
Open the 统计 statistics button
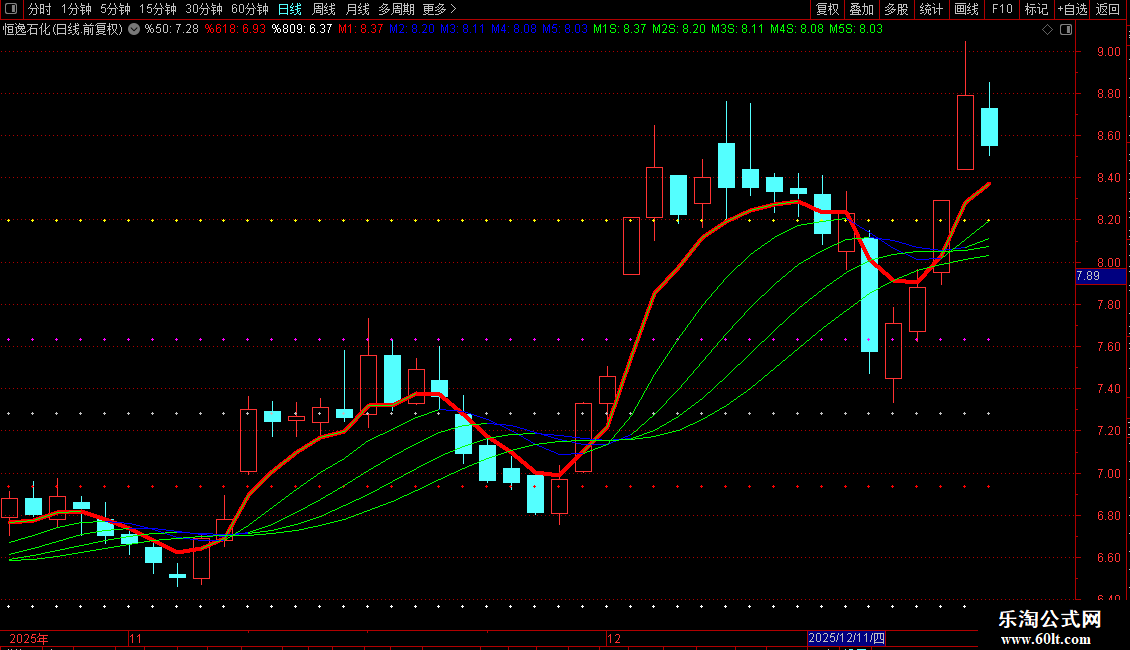tap(930, 9)
